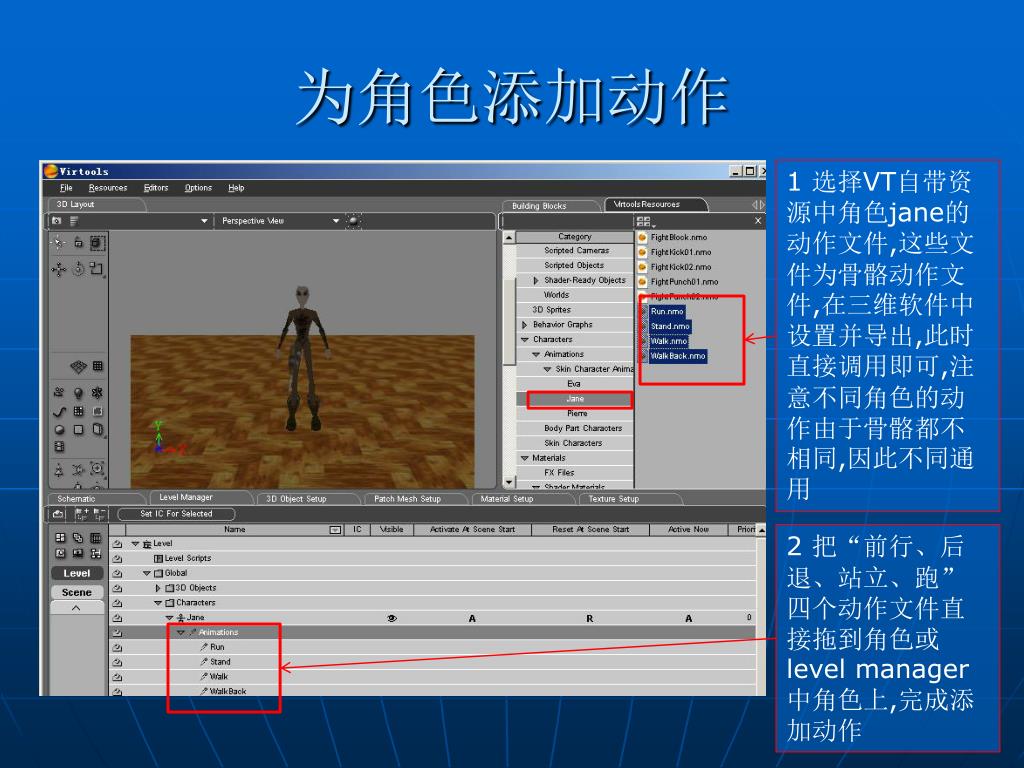Click the Level button in Level Manager

pos(77,573)
